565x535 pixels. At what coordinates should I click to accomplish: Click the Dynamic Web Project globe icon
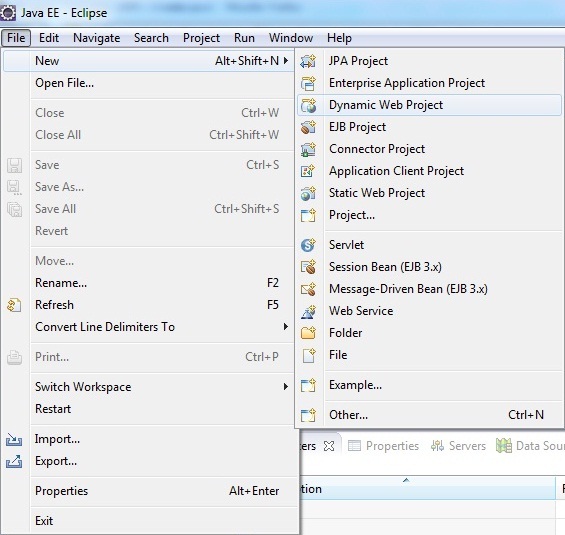[308, 105]
